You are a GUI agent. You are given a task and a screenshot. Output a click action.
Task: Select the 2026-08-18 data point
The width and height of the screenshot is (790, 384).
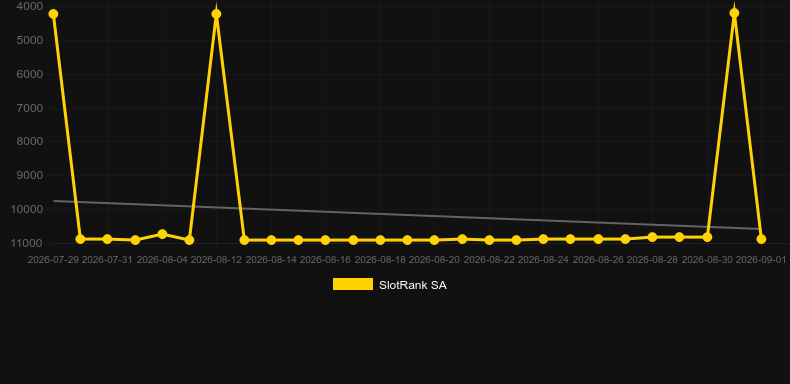380,240
